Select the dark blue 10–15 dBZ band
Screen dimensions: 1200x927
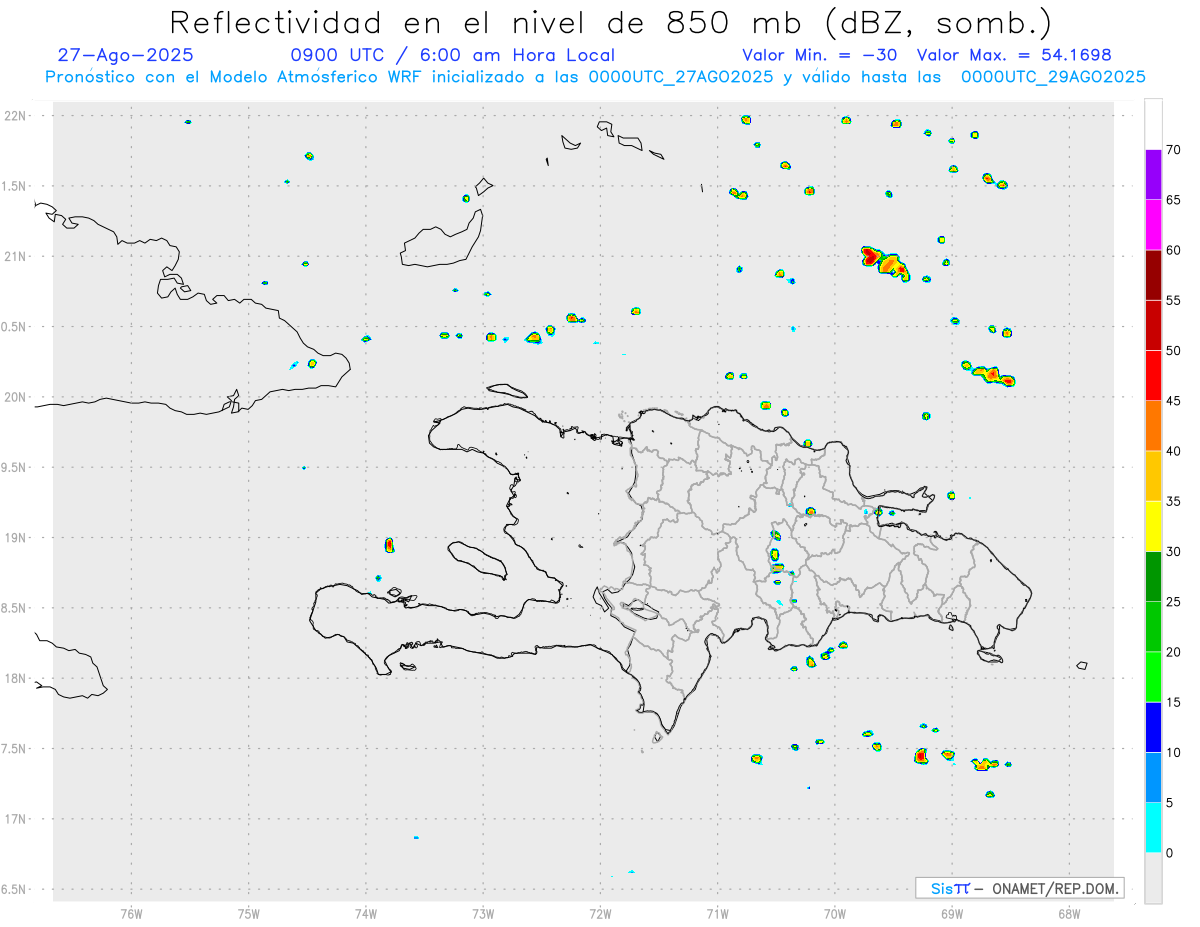point(1153,728)
